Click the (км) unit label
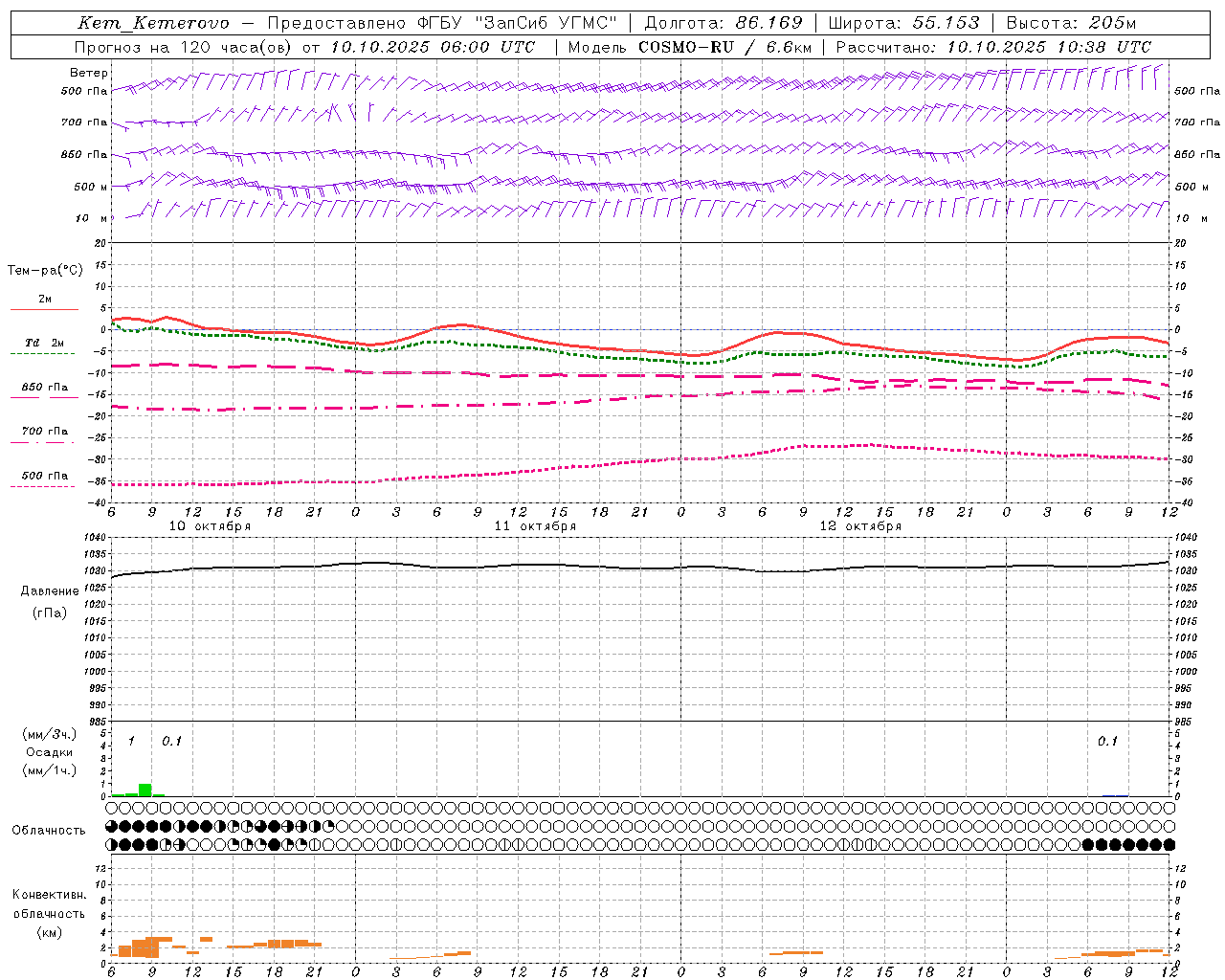 point(49,932)
